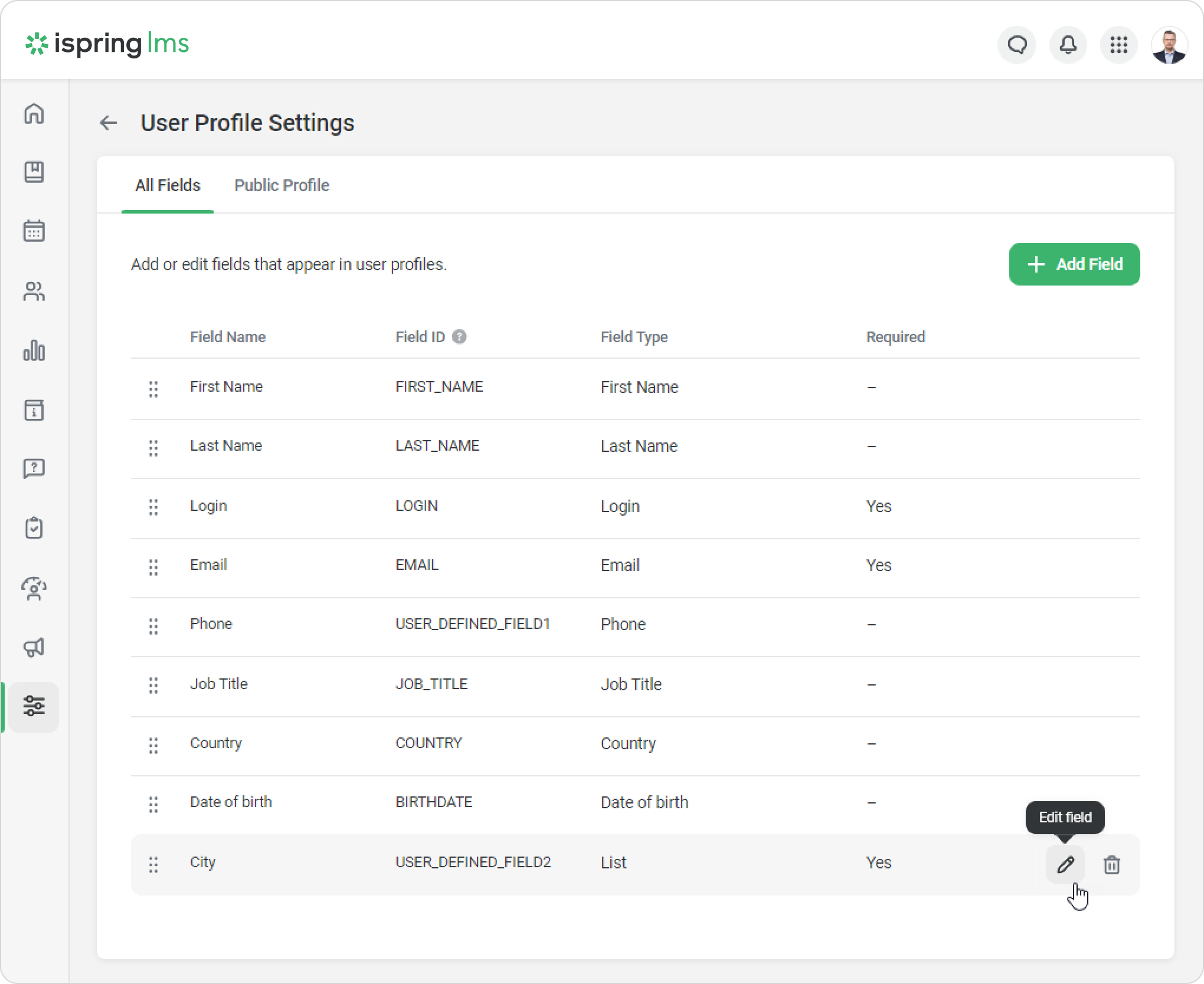Select the All Fields tab

[168, 185]
